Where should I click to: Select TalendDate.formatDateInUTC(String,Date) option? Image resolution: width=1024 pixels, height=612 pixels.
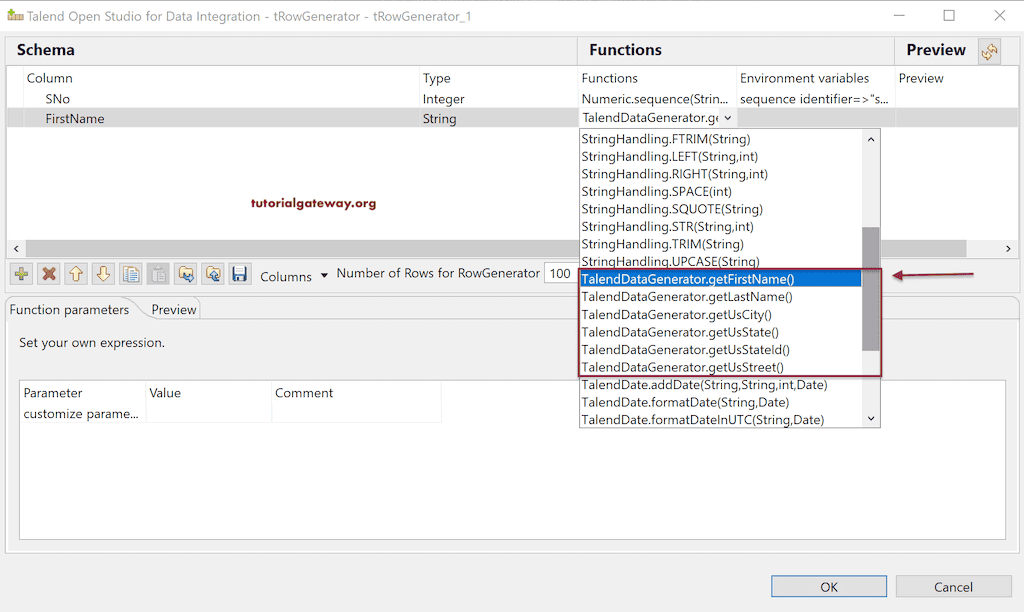click(721, 420)
